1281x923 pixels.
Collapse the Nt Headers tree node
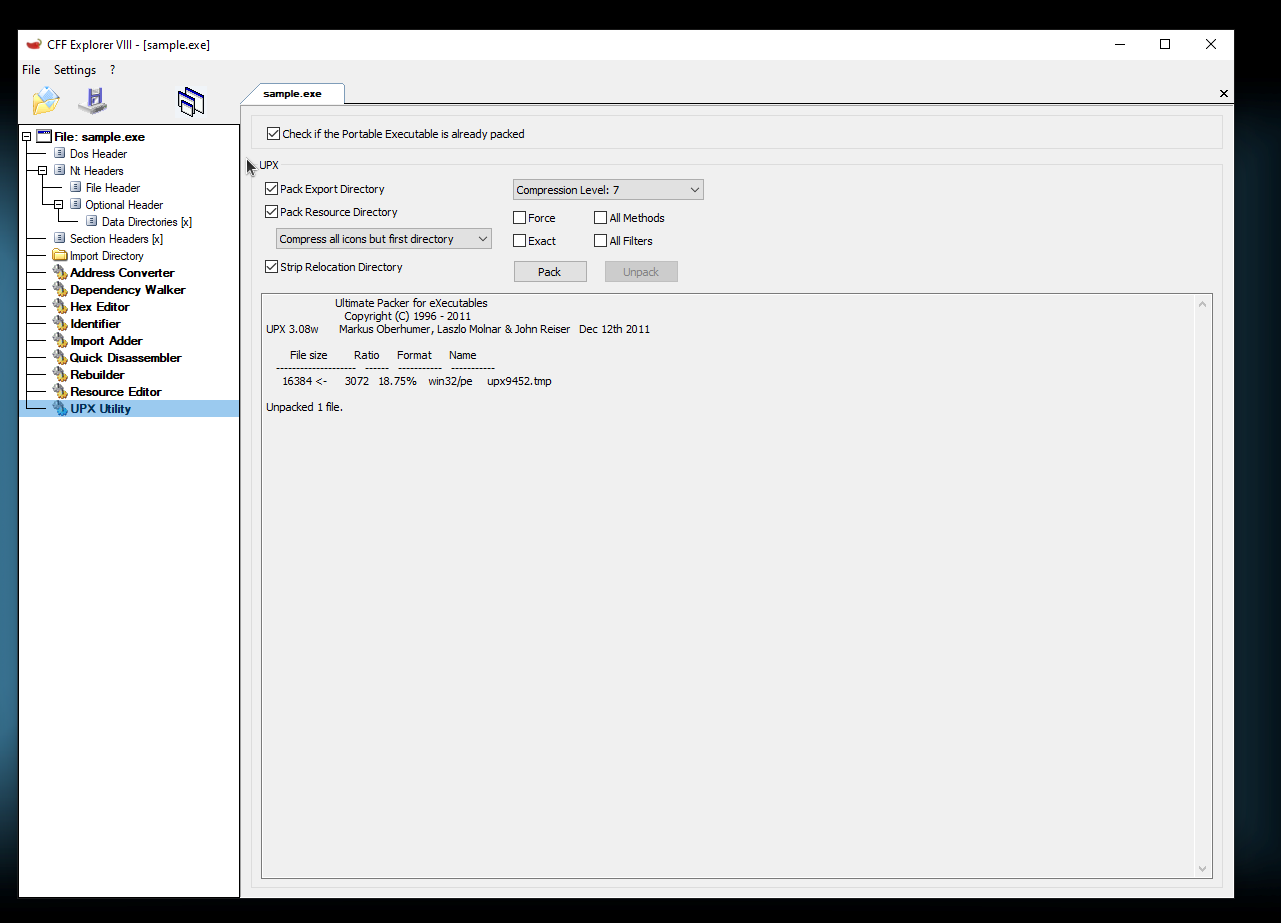click(x=43, y=171)
